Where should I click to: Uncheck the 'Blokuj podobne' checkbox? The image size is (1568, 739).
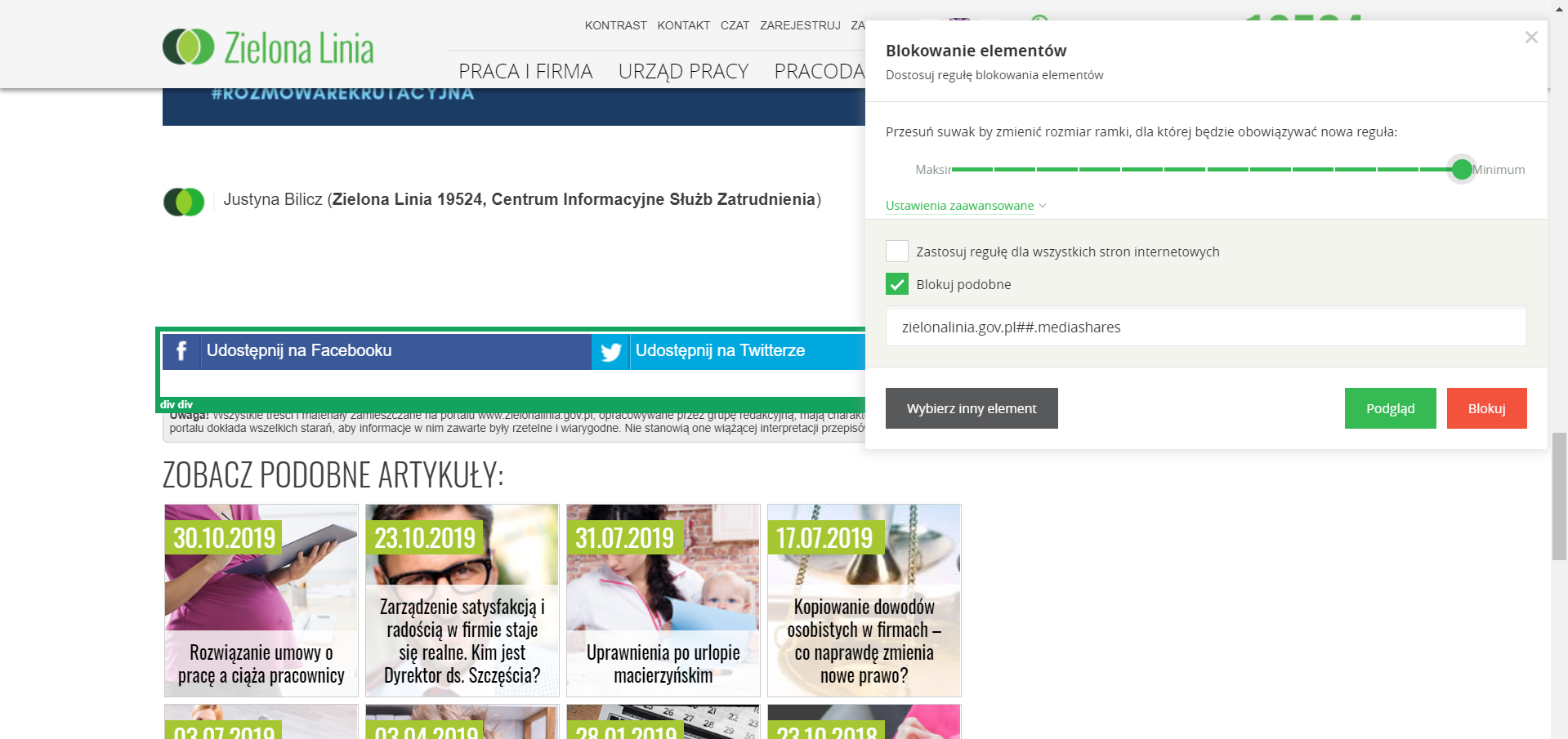pyautogui.click(x=897, y=283)
